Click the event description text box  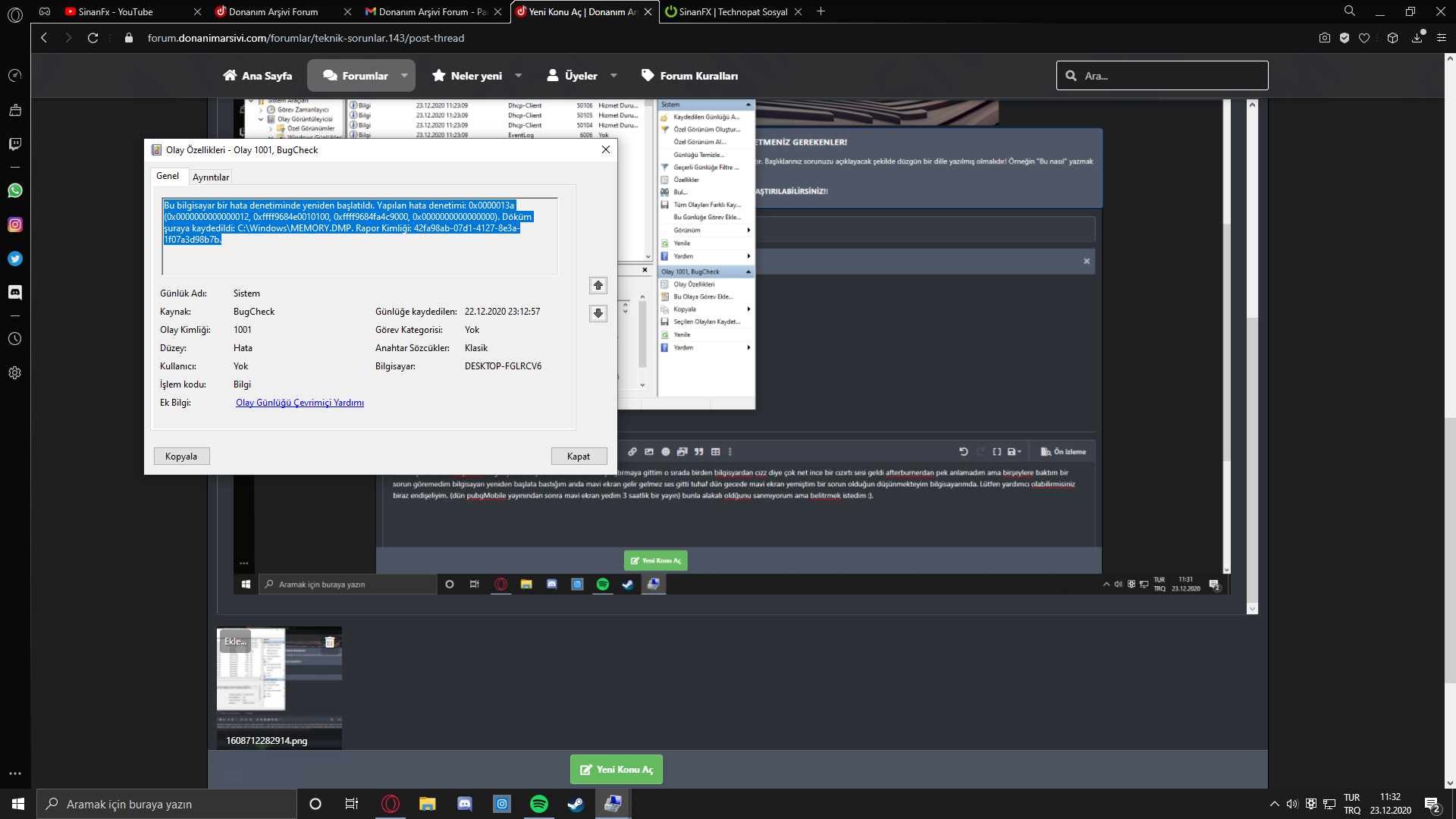359,236
